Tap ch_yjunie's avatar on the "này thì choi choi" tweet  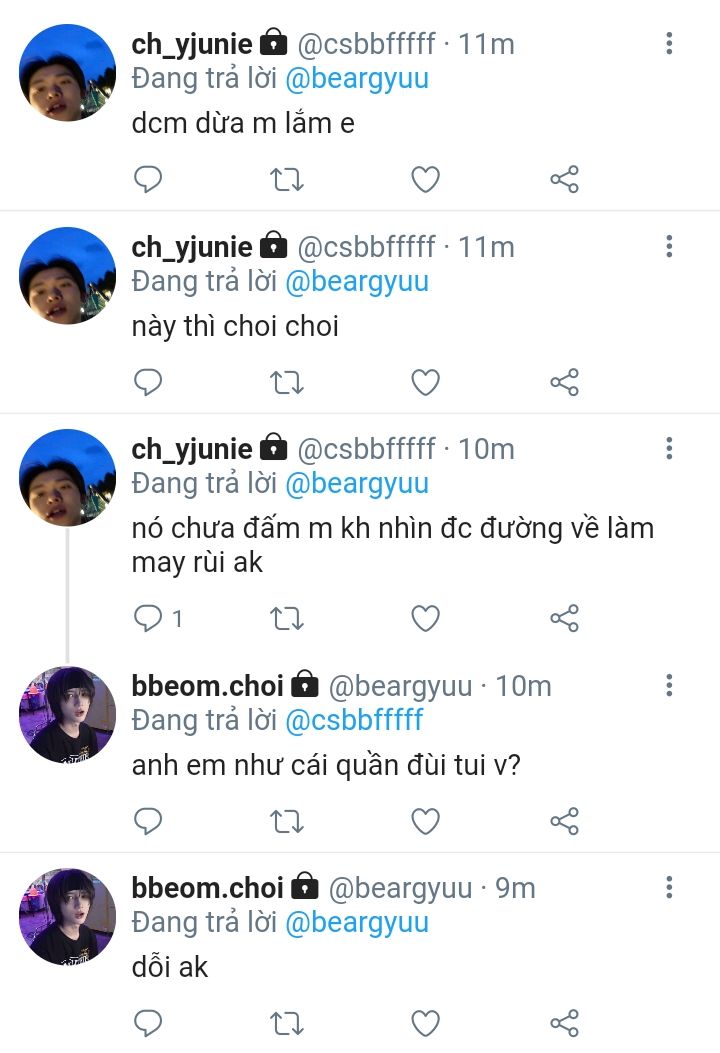(x=68, y=275)
